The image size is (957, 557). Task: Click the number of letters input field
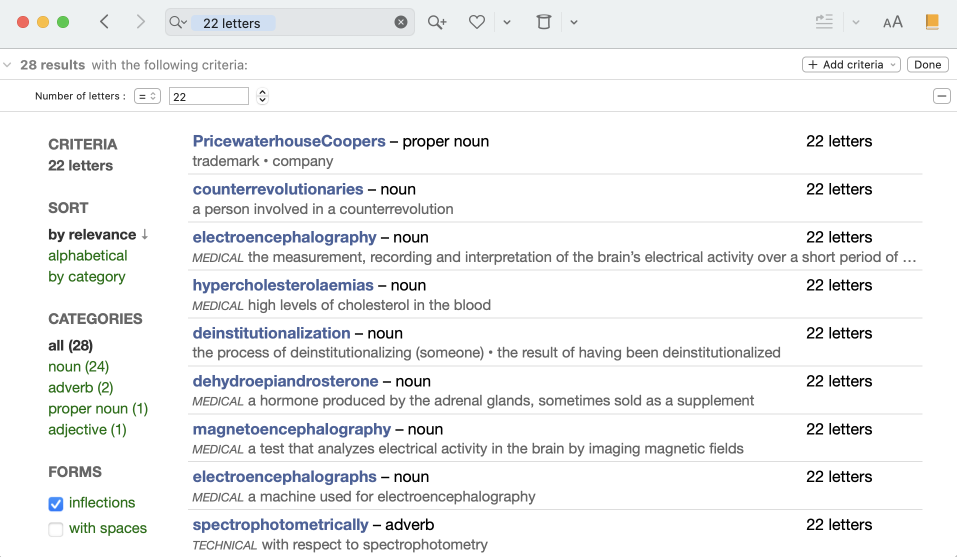point(208,96)
